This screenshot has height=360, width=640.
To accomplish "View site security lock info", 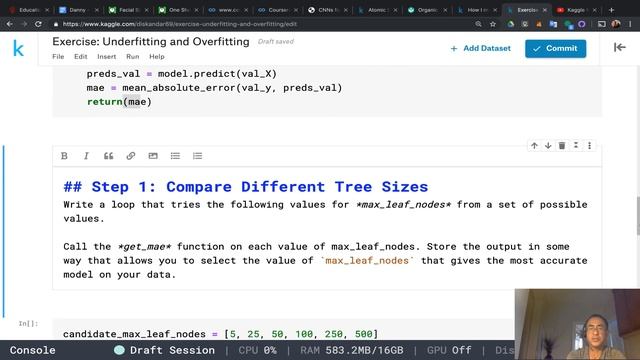I will (x=56, y=24).
